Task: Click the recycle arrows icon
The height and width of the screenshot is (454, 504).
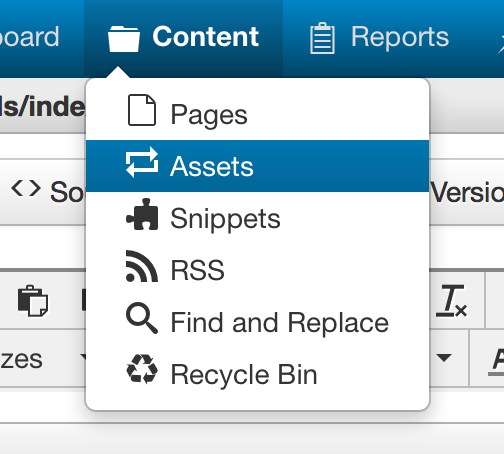Action: point(142,369)
